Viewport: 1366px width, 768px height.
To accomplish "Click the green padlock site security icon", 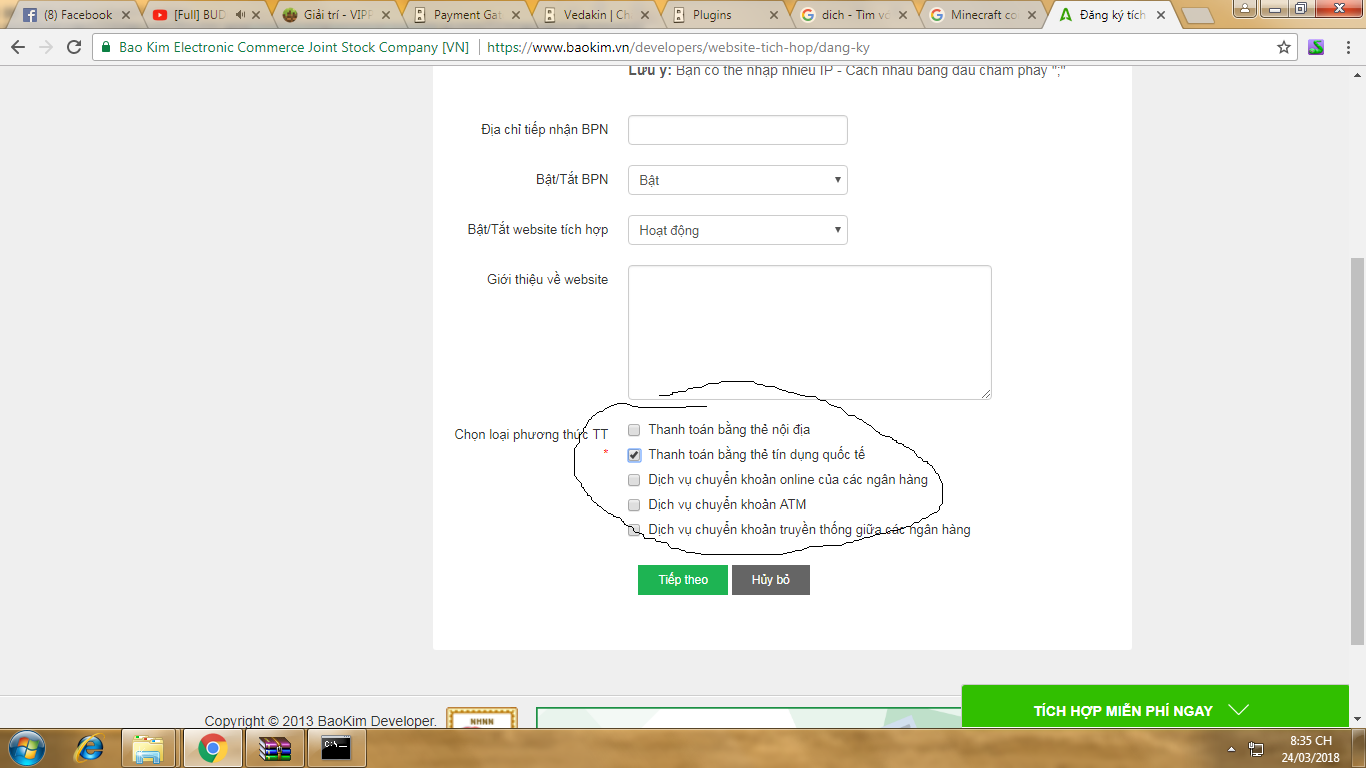I will coord(106,47).
